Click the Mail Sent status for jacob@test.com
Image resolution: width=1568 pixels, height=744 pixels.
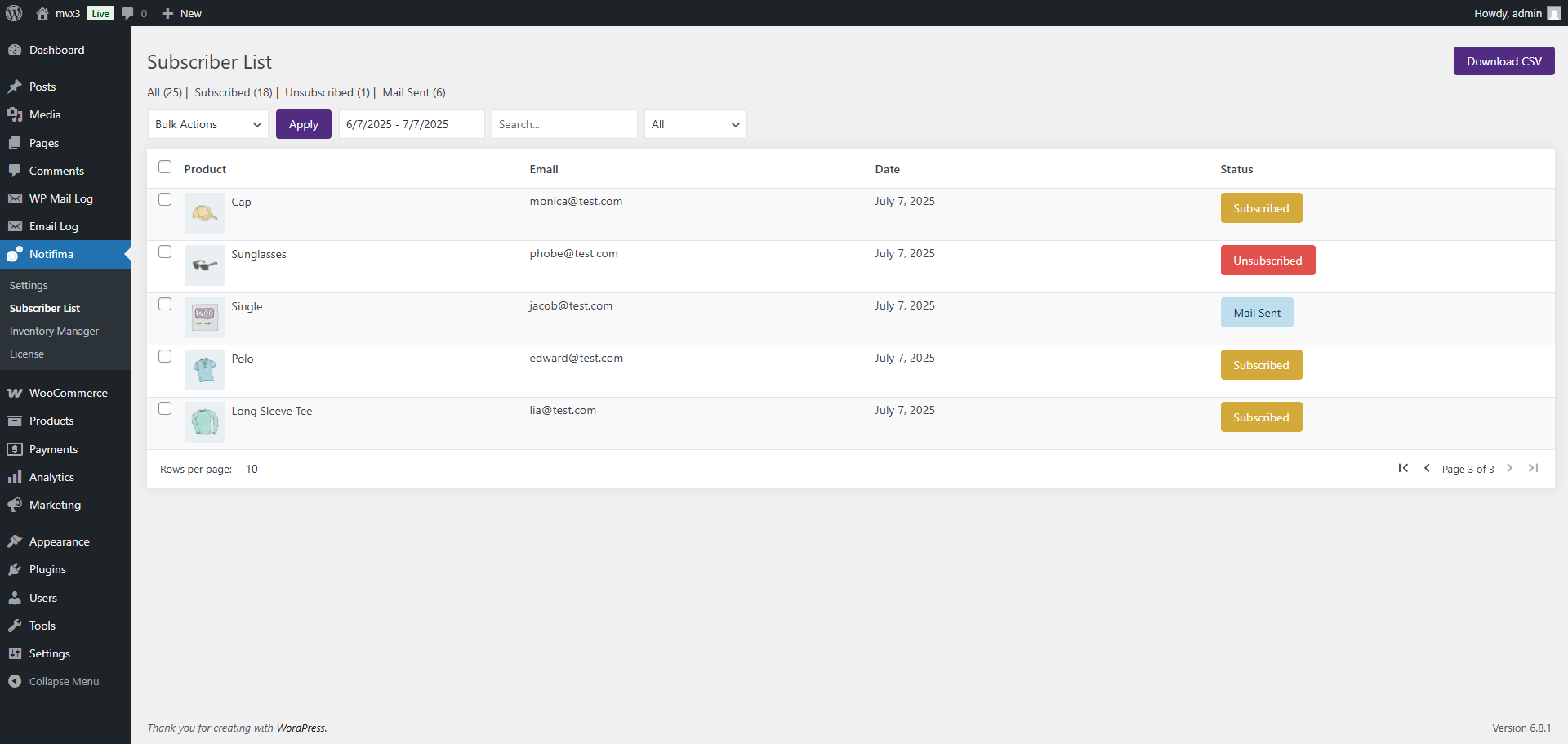(1257, 313)
